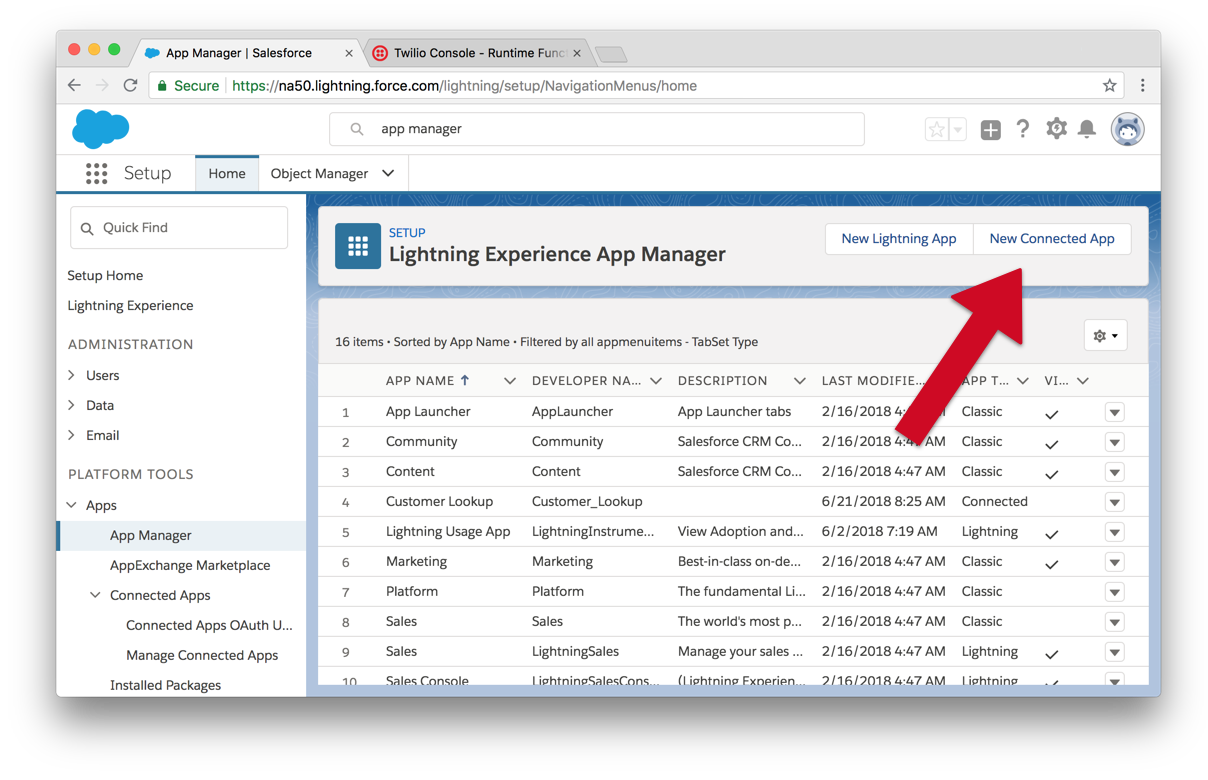This screenshot has height=780, width=1208.
Task: Collapse the Apps tree node
Action: (x=72, y=505)
